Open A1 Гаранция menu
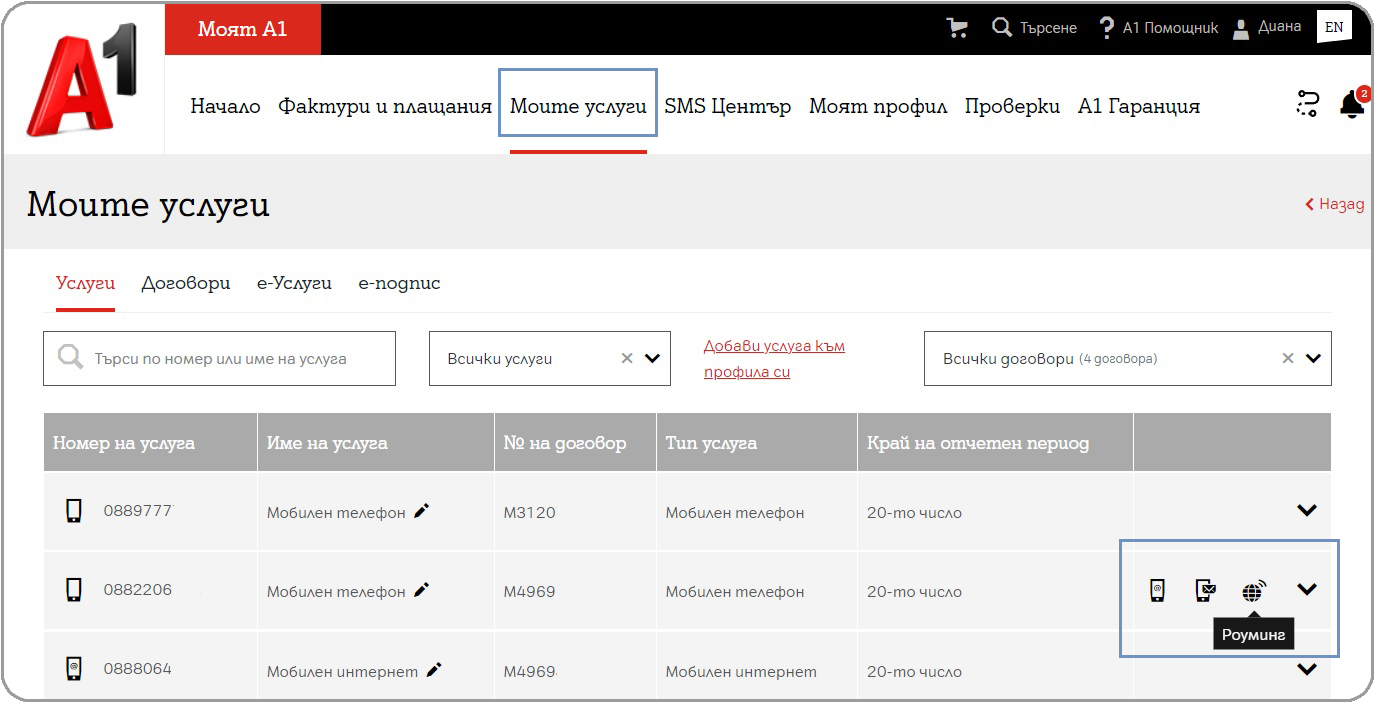 (x=1138, y=106)
